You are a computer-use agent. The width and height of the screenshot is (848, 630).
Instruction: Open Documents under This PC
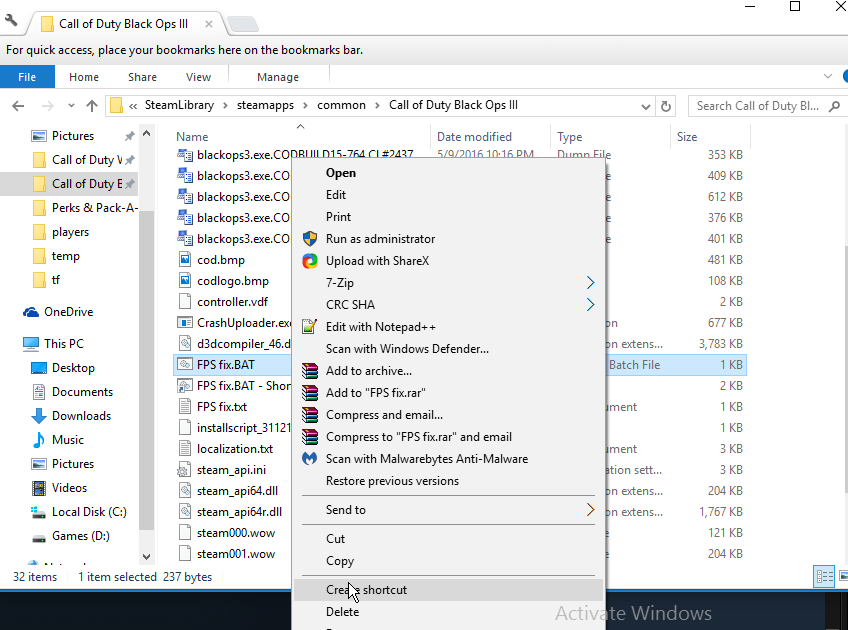point(82,392)
